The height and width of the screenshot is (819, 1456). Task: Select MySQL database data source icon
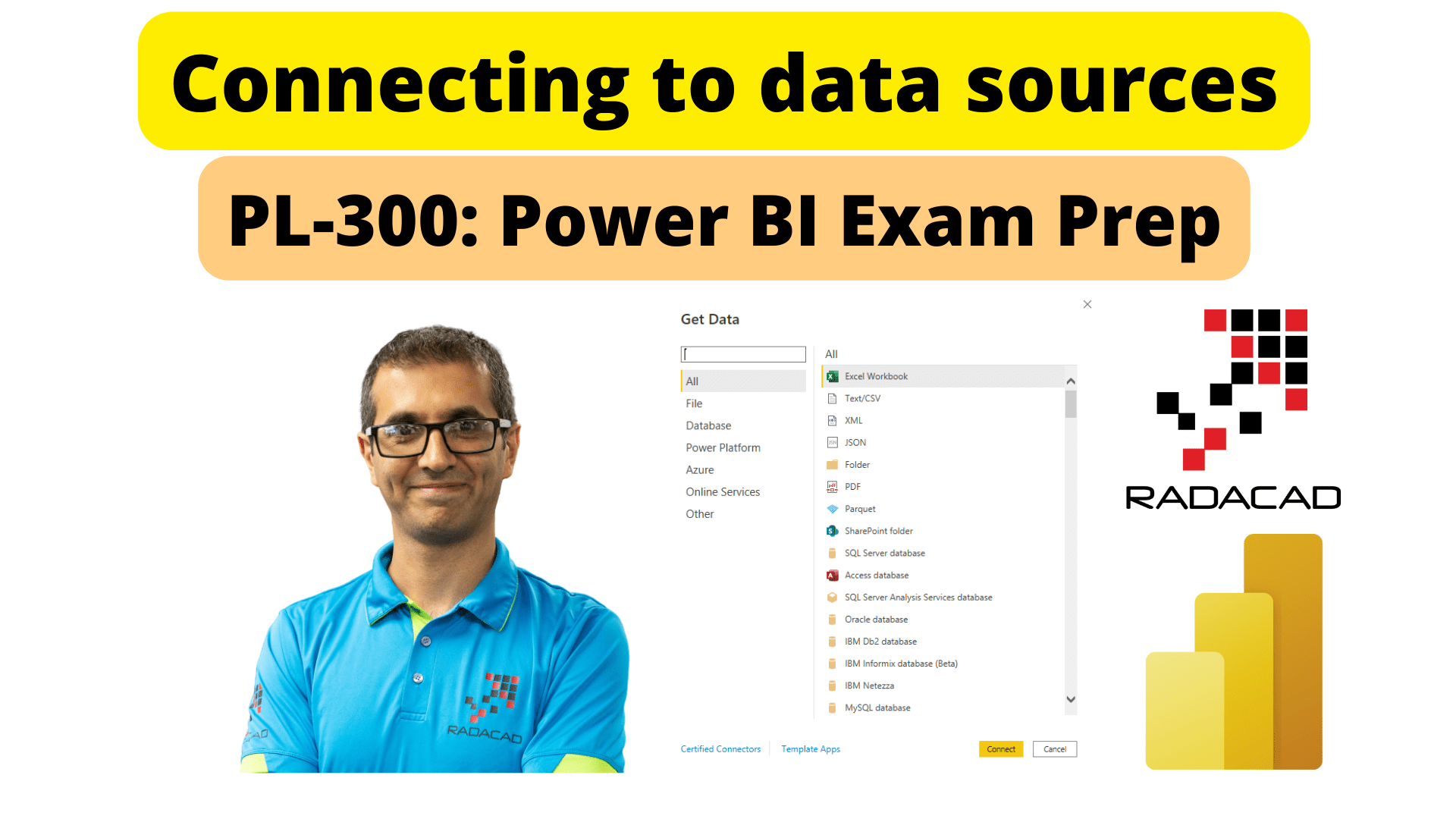(832, 707)
